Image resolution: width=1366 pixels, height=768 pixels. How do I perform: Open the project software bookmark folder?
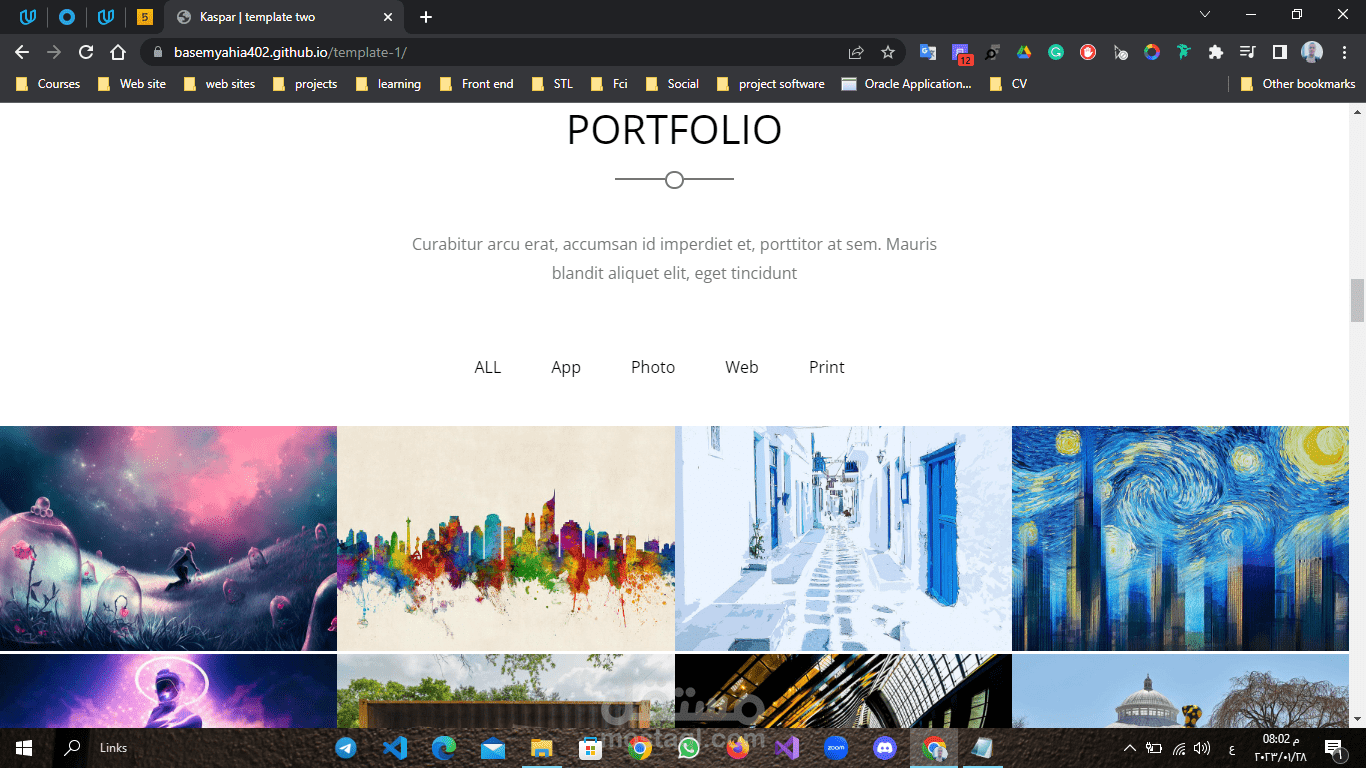tap(771, 84)
